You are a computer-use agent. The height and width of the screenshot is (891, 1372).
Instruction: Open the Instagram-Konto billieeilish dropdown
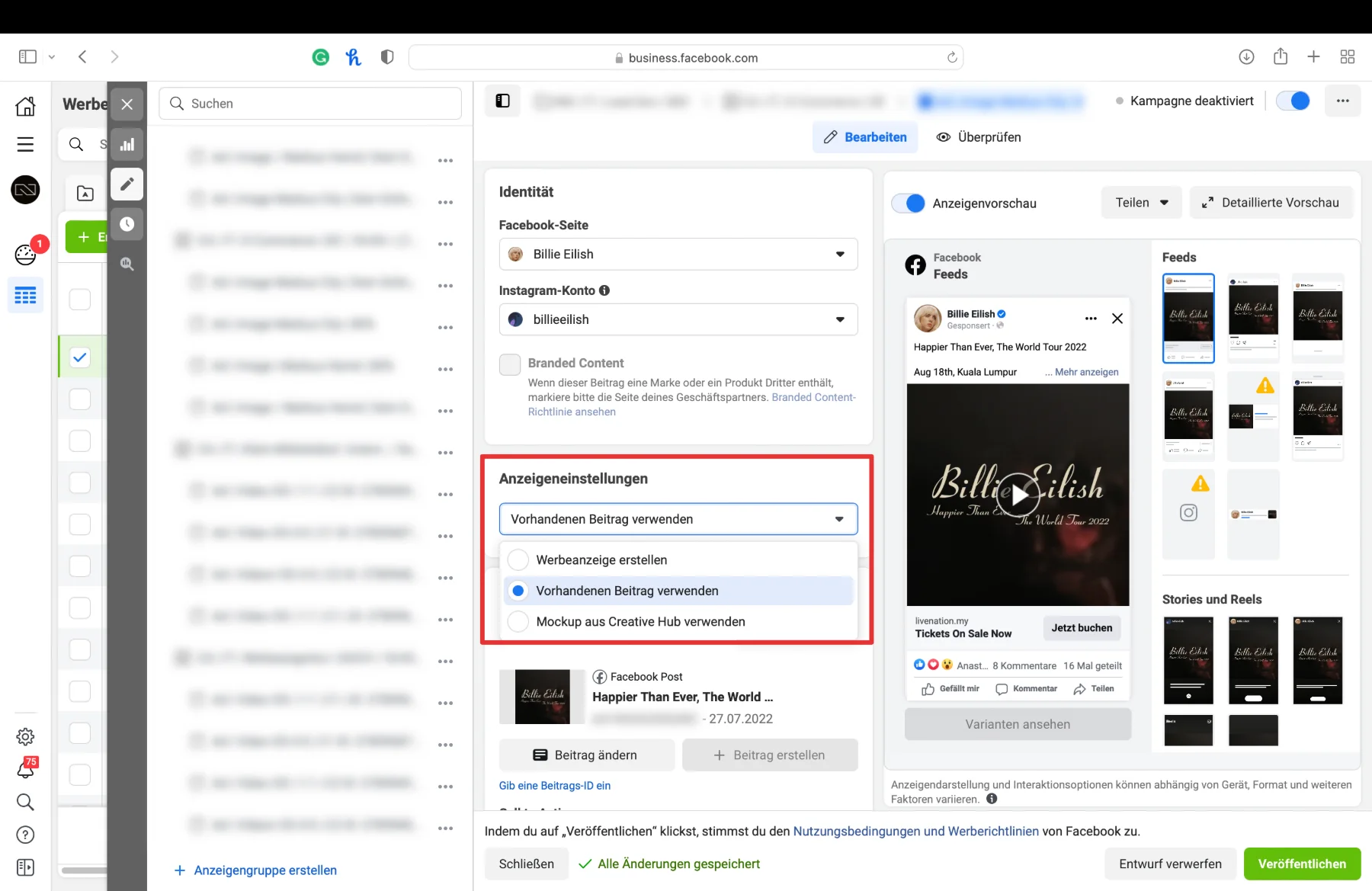click(678, 319)
